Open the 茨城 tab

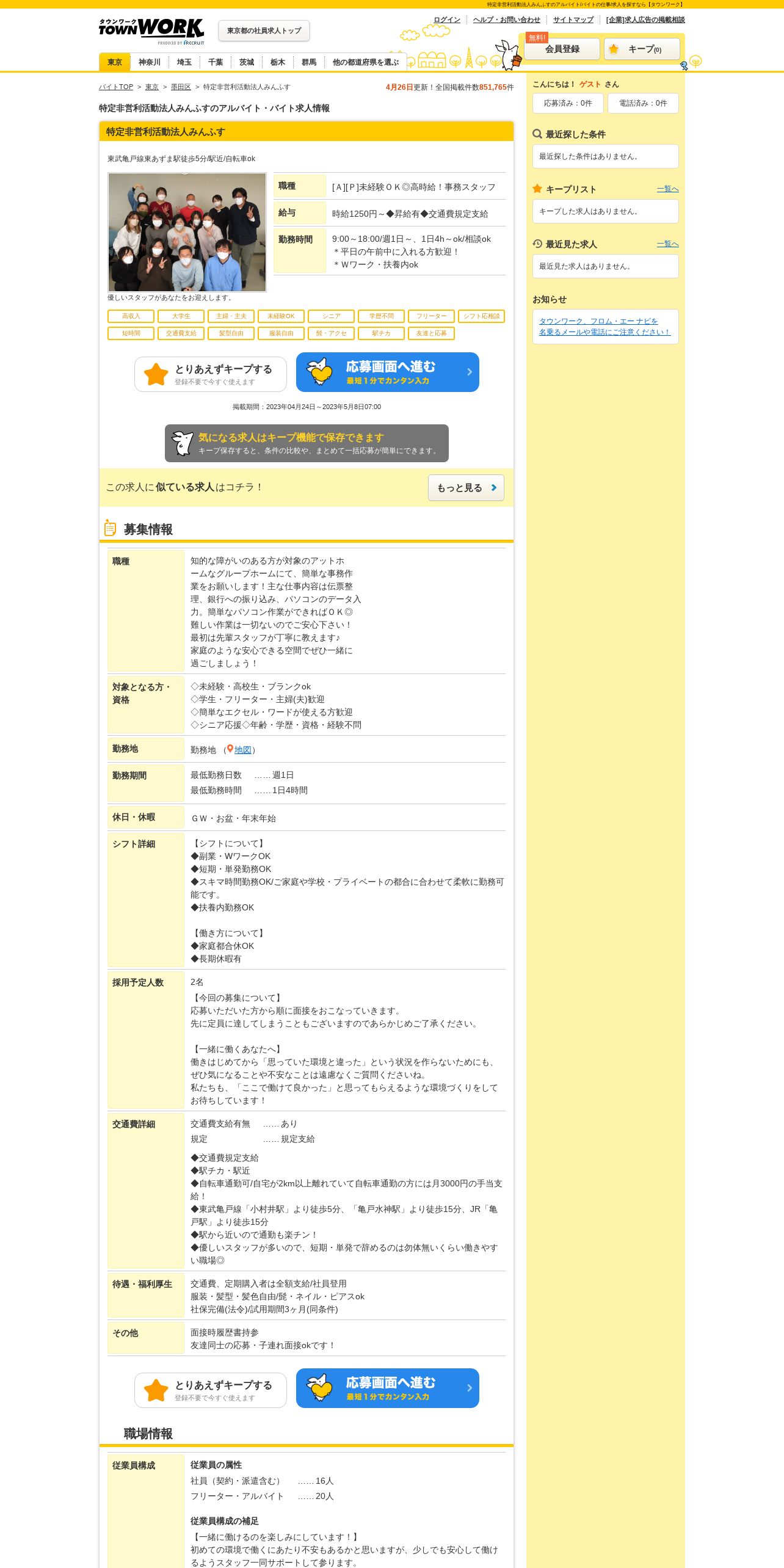[247, 62]
